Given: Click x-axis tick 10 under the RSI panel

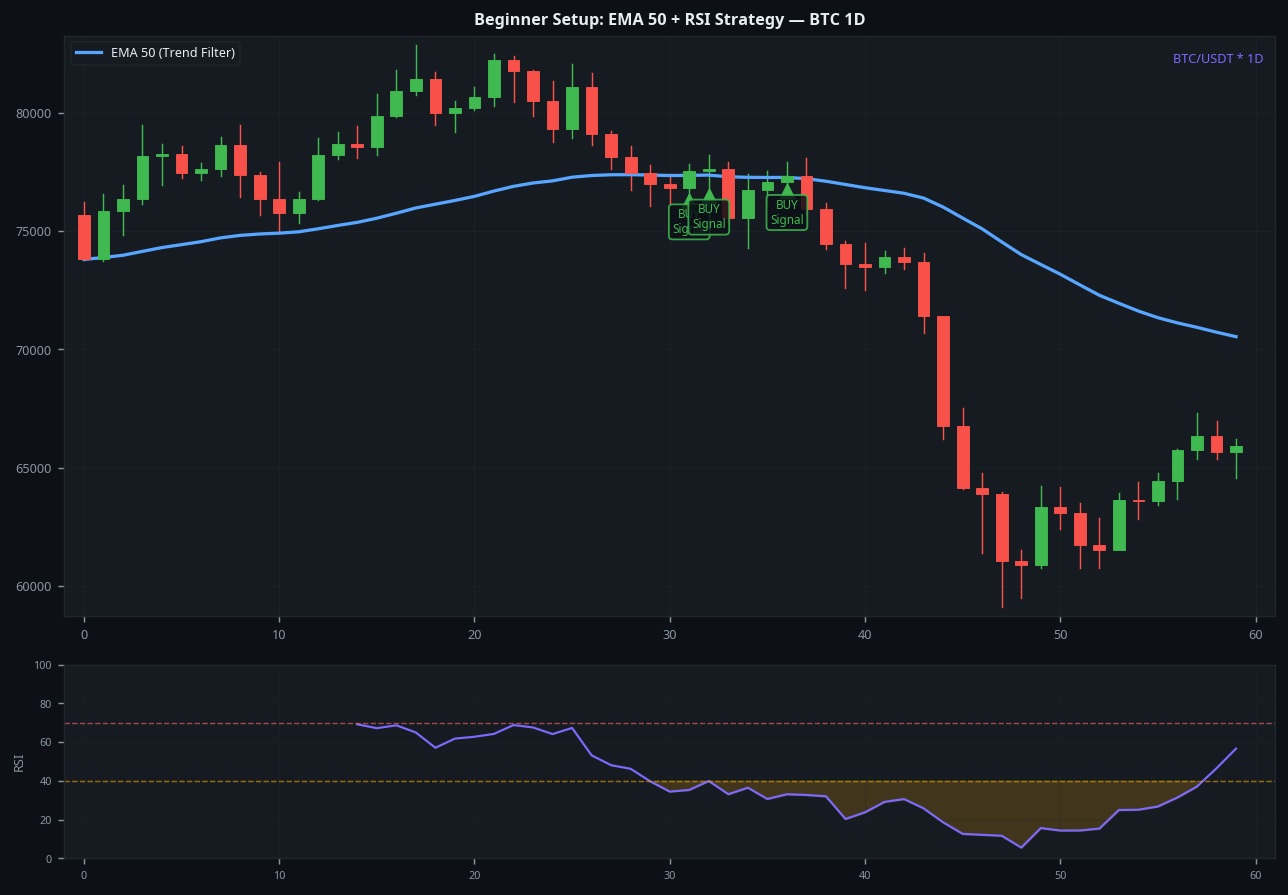Looking at the screenshot, I should 279,875.
